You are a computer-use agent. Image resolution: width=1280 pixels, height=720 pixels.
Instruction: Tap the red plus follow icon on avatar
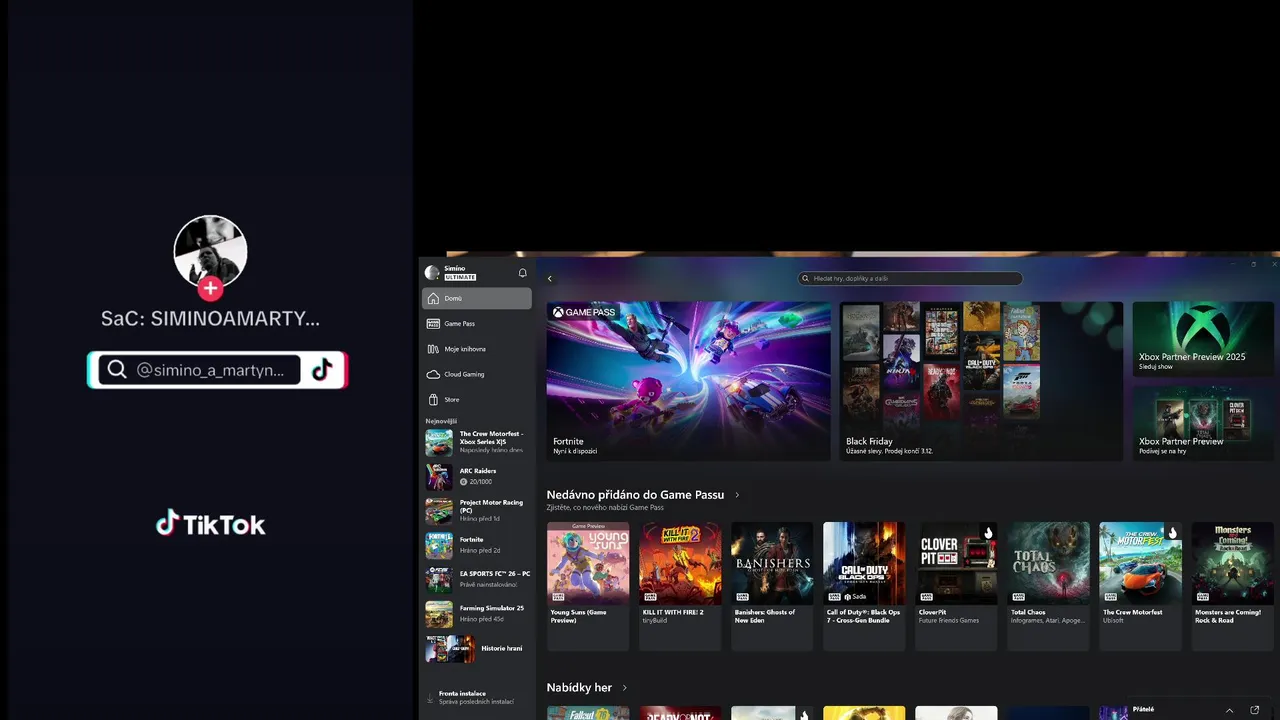(210, 288)
